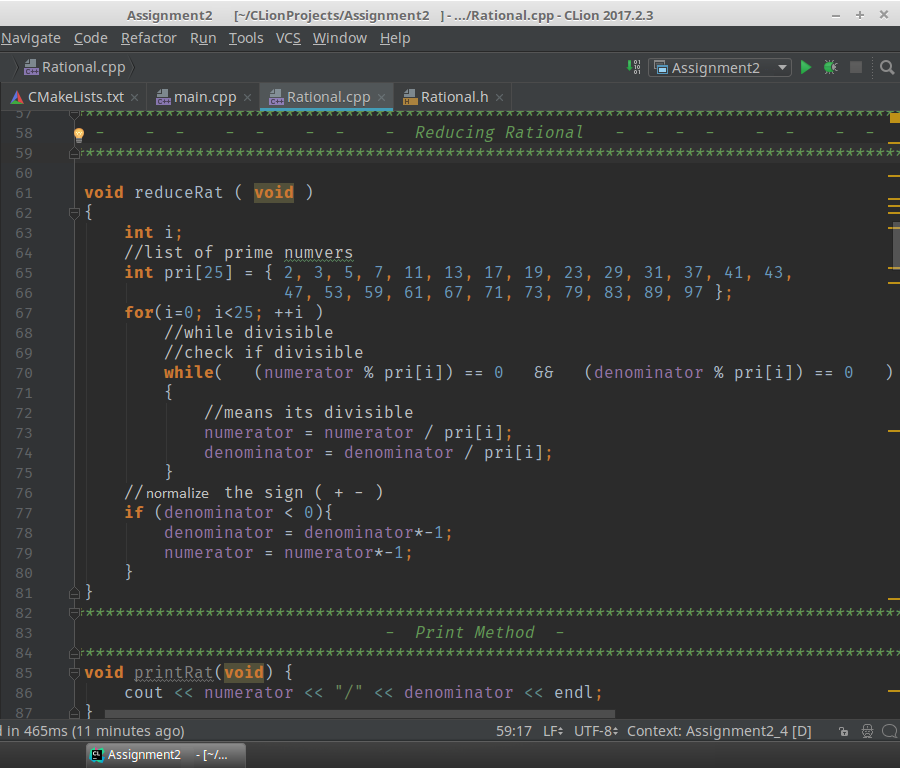
Task: Switch to the main.cpp tab
Action: point(204,98)
